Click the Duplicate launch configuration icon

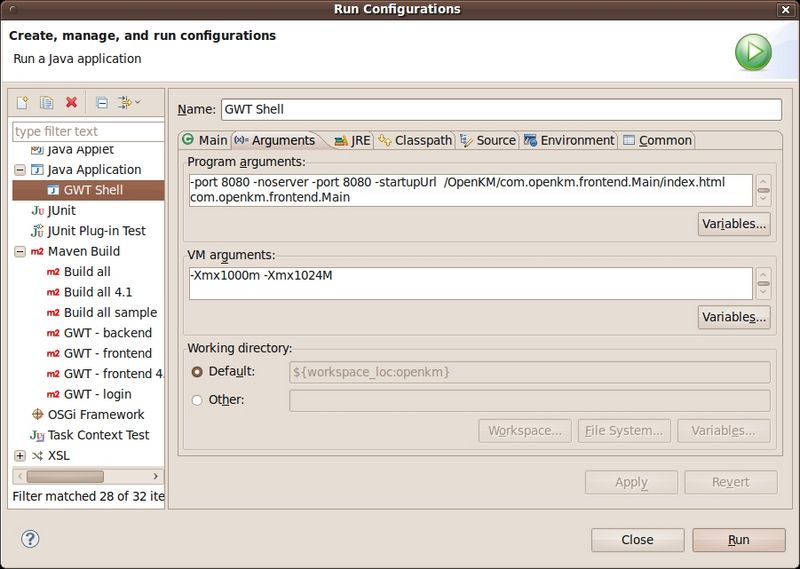[47, 103]
